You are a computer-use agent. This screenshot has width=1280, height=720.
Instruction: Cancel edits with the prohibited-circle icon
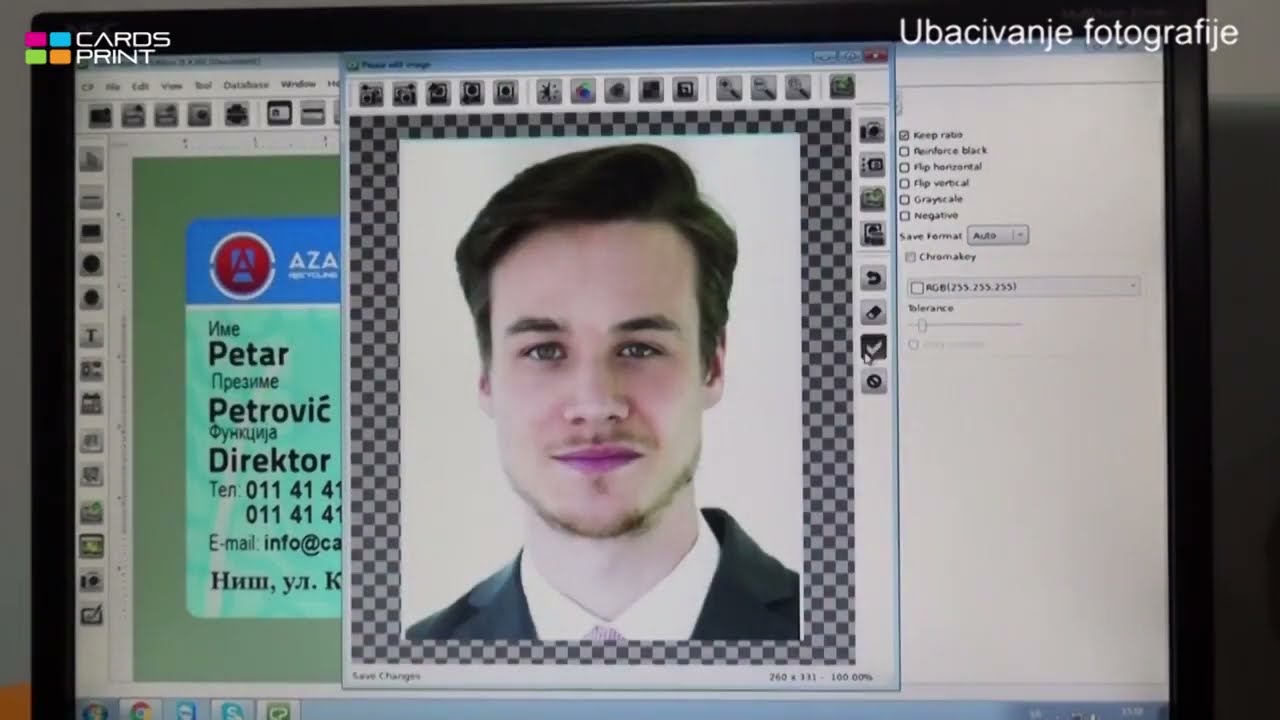[874, 381]
